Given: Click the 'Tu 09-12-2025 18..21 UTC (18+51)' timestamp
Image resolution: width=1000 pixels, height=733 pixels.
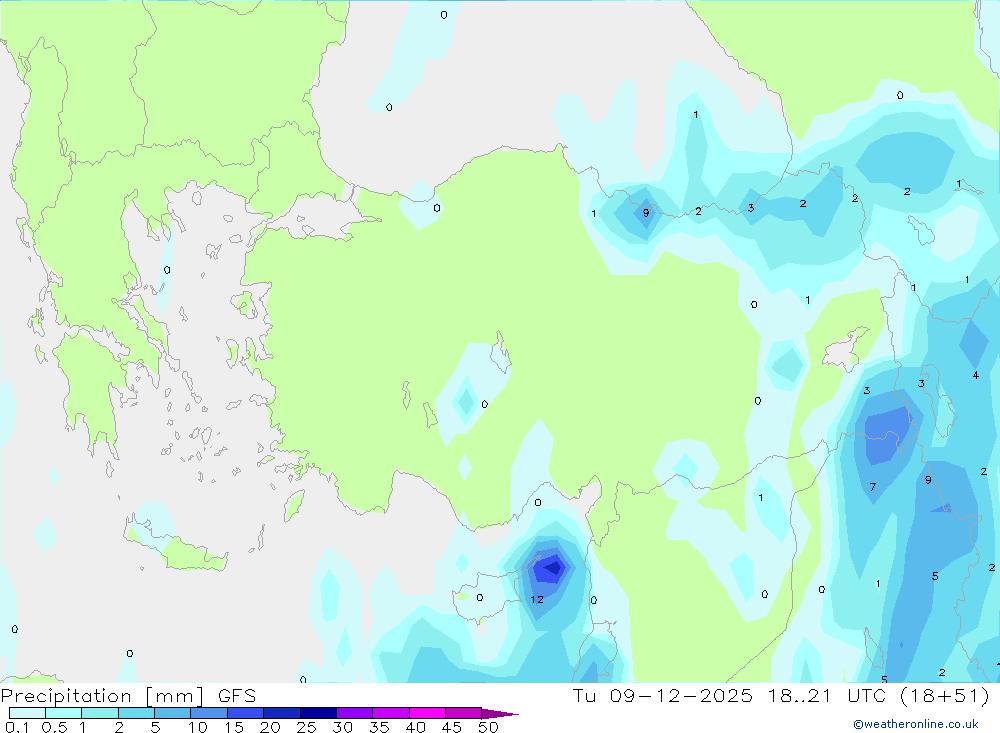Looking at the screenshot, I should pyautogui.click(x=781, y=695).
